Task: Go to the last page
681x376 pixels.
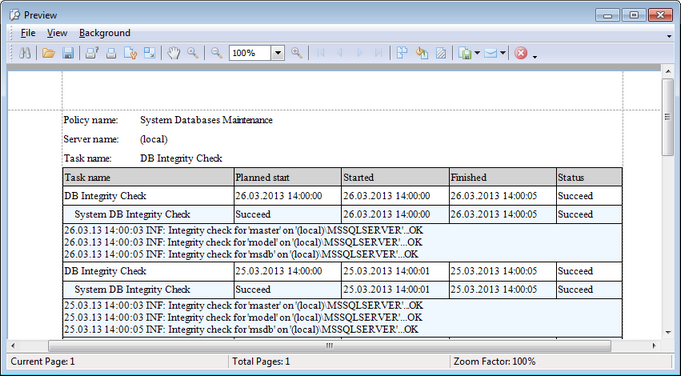Action: [x=378, y=53]
